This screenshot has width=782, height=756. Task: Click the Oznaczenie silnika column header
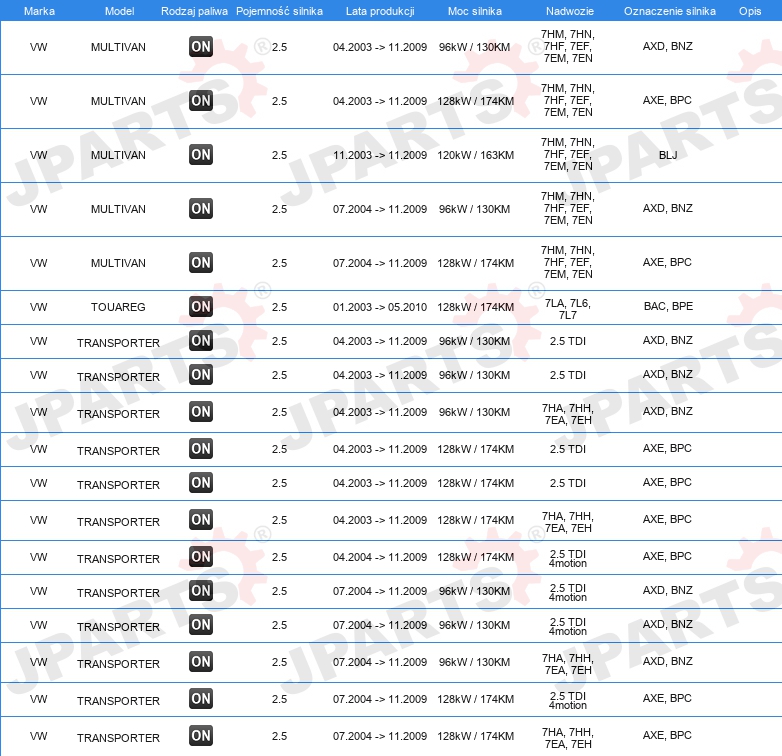pyautogui.click(x=670, y=11)
